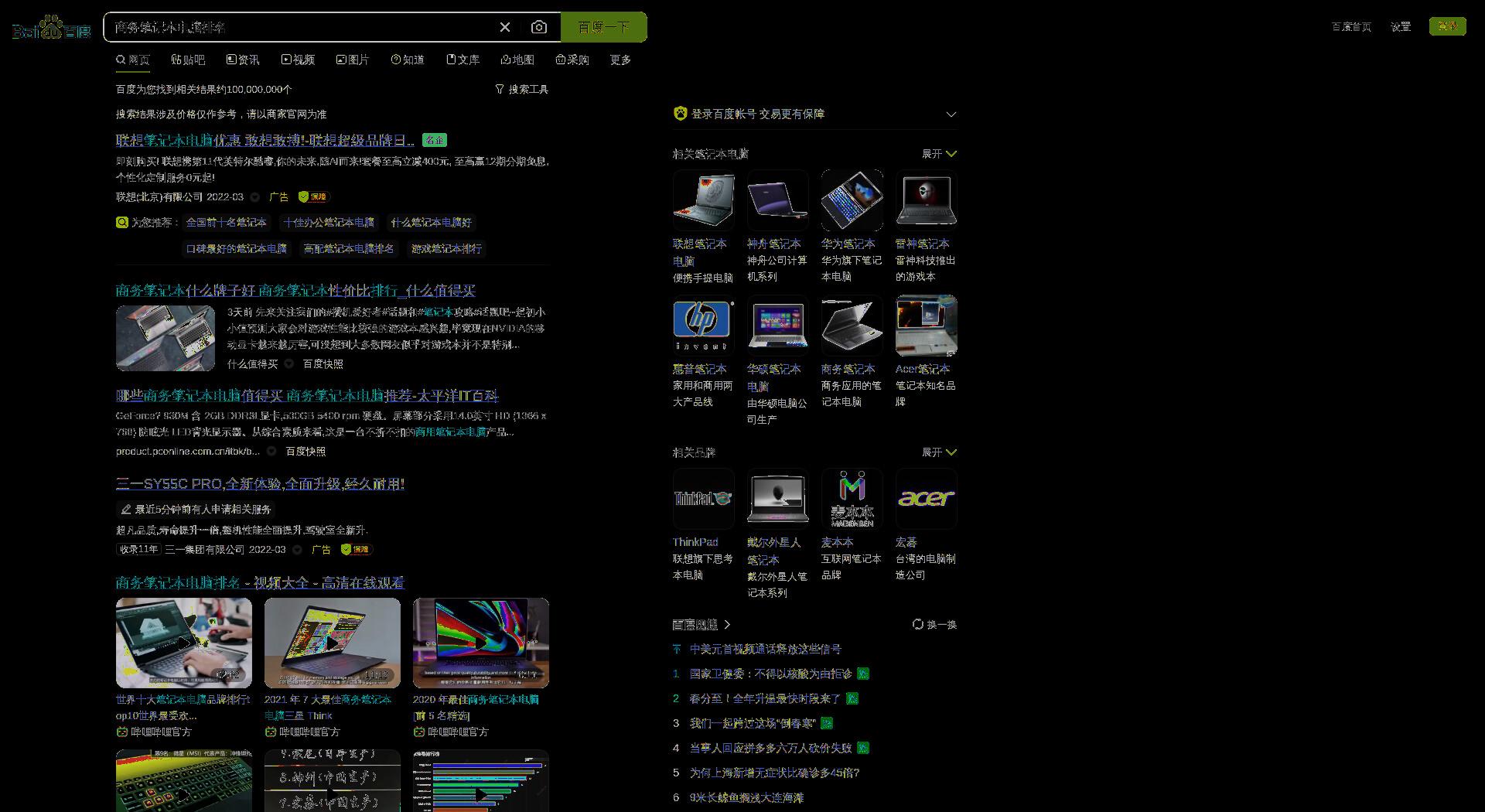This screenshot has width=1485, height=812.
Task: Open 百度快照 for pconline result
Action: coord(306,452)
